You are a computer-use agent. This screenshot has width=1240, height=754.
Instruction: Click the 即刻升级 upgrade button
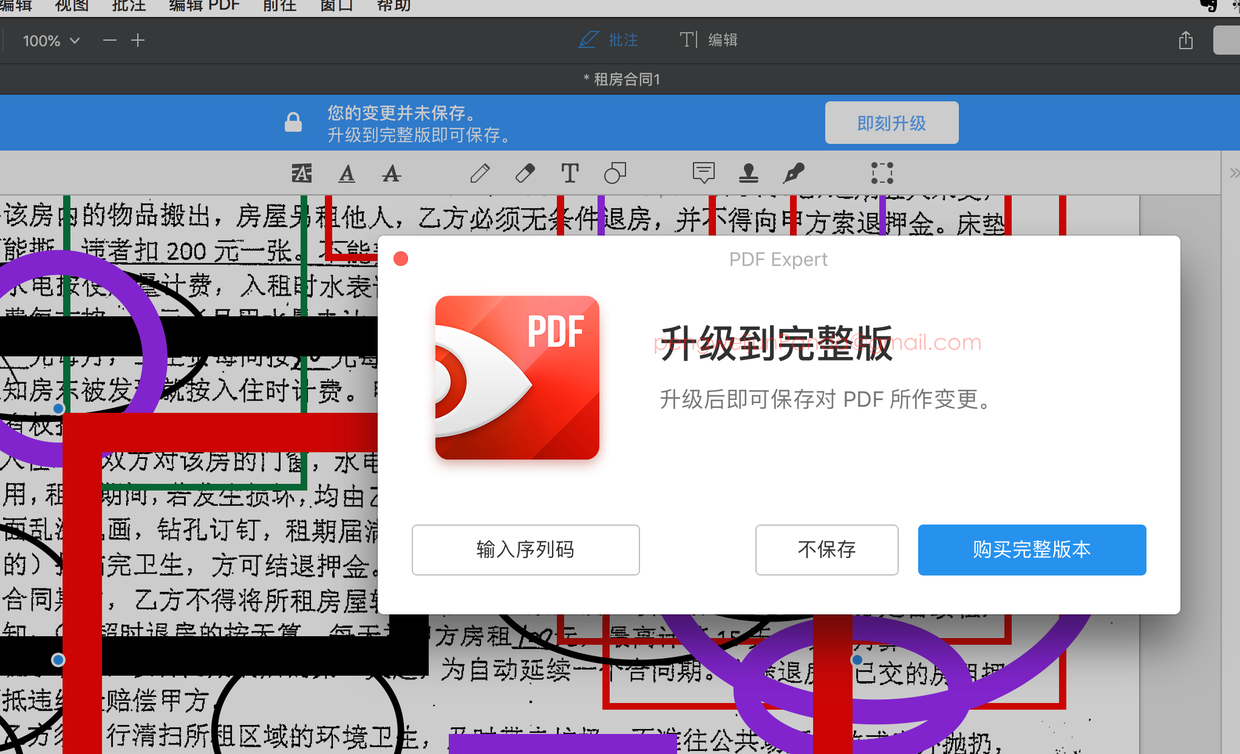point(892,123)
